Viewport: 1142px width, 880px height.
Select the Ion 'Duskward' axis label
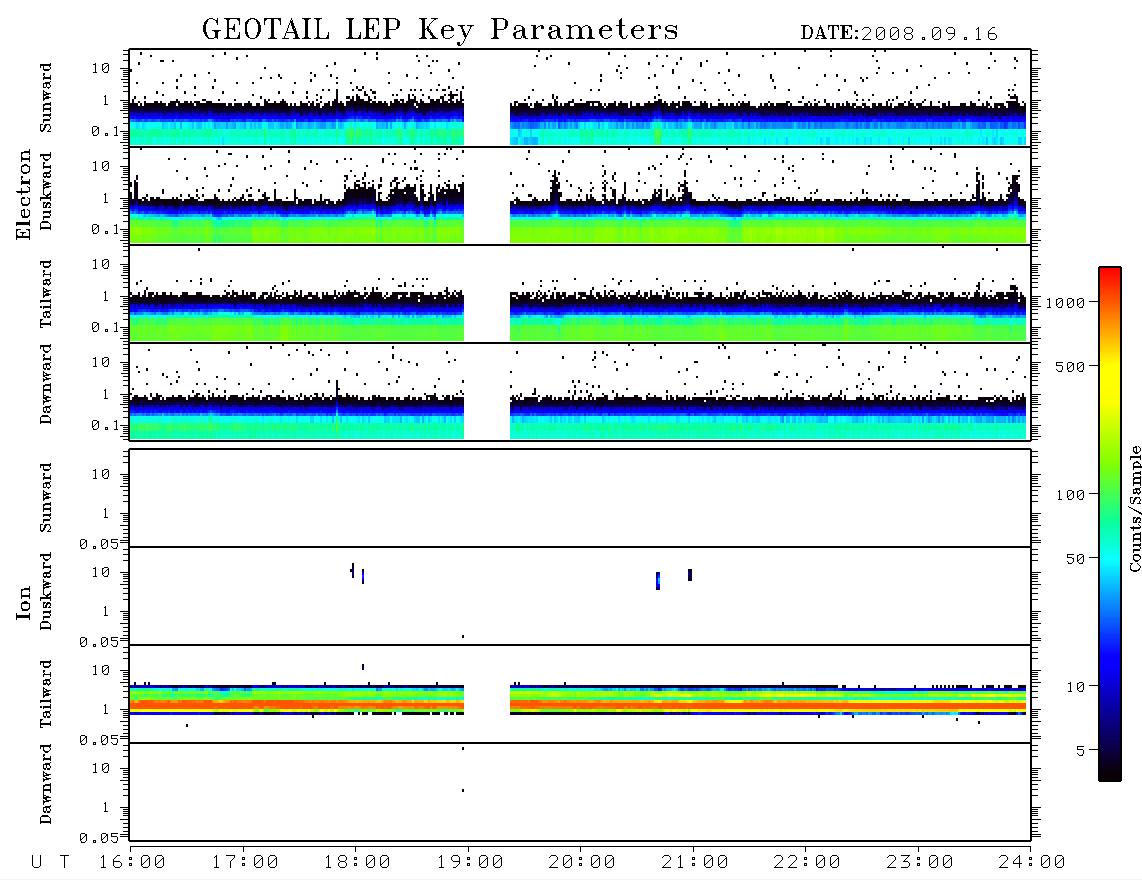[46, 592]
